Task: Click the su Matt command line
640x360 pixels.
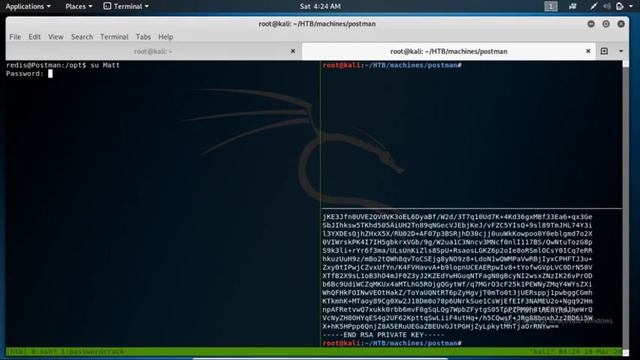Action: tap(63, 65)
